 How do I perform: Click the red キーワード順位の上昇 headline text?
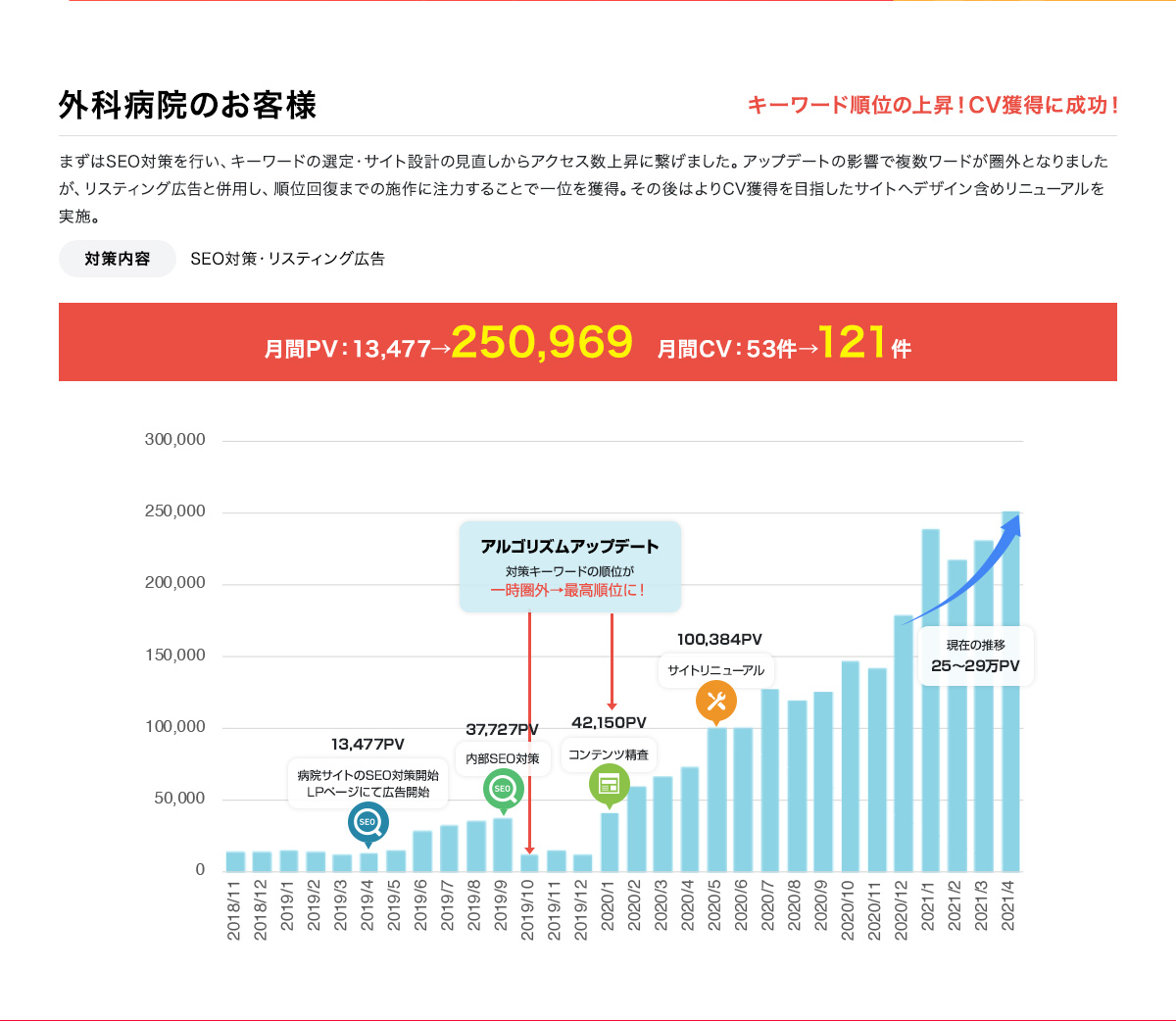click(x=932, y=105)
